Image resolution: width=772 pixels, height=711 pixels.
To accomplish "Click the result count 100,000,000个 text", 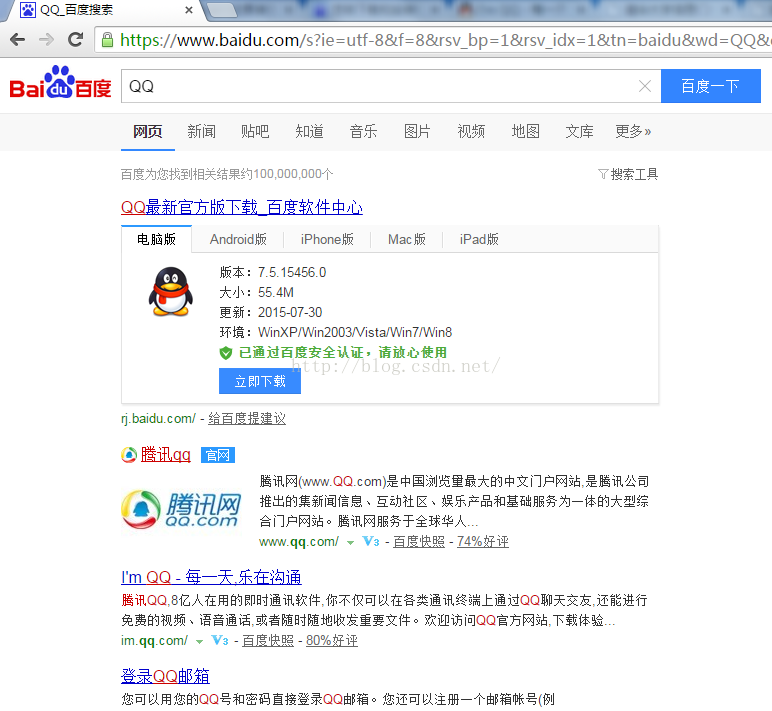I will coord(293,174).
